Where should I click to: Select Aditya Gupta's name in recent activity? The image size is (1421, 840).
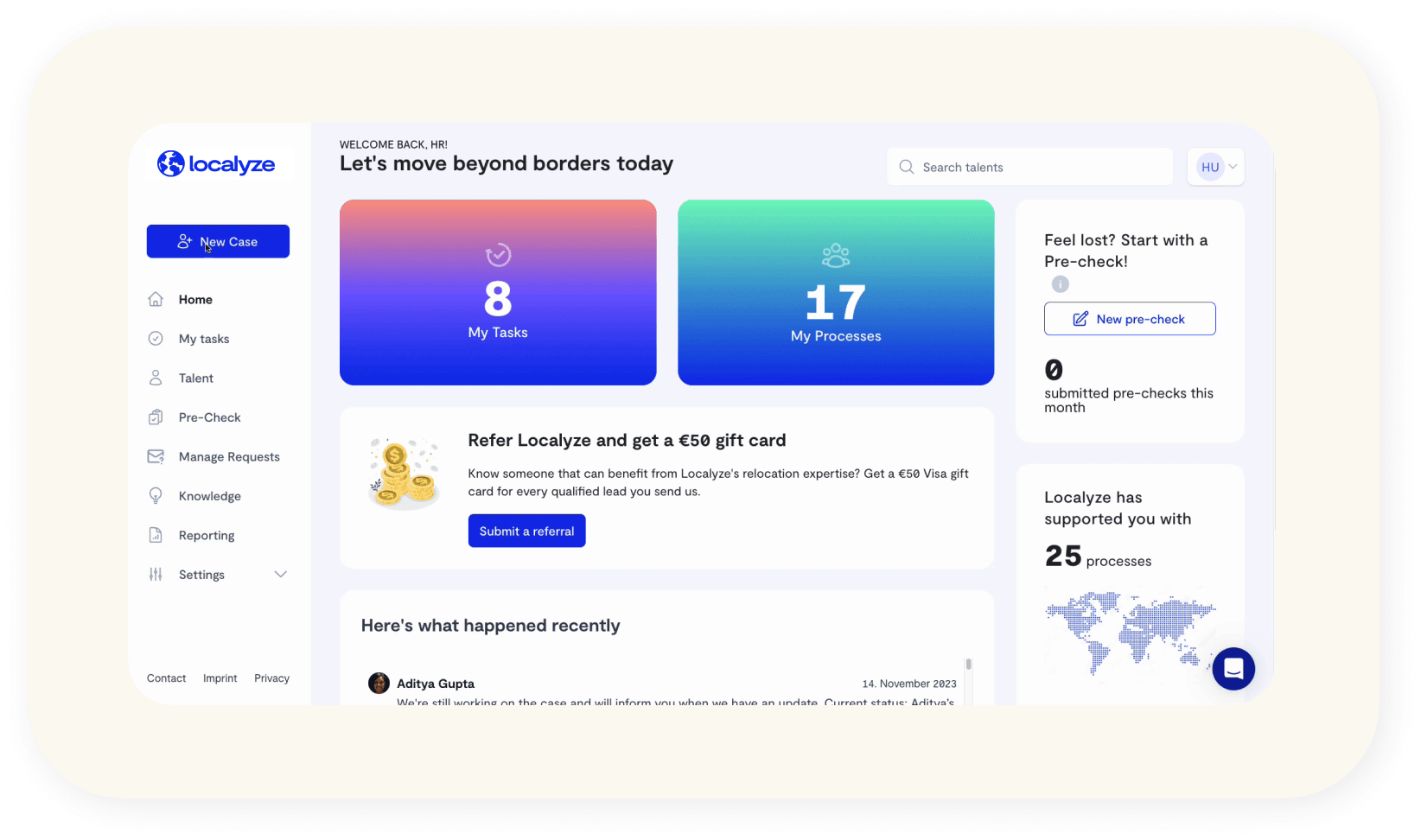pyautogui.click(x=436, y=684)
